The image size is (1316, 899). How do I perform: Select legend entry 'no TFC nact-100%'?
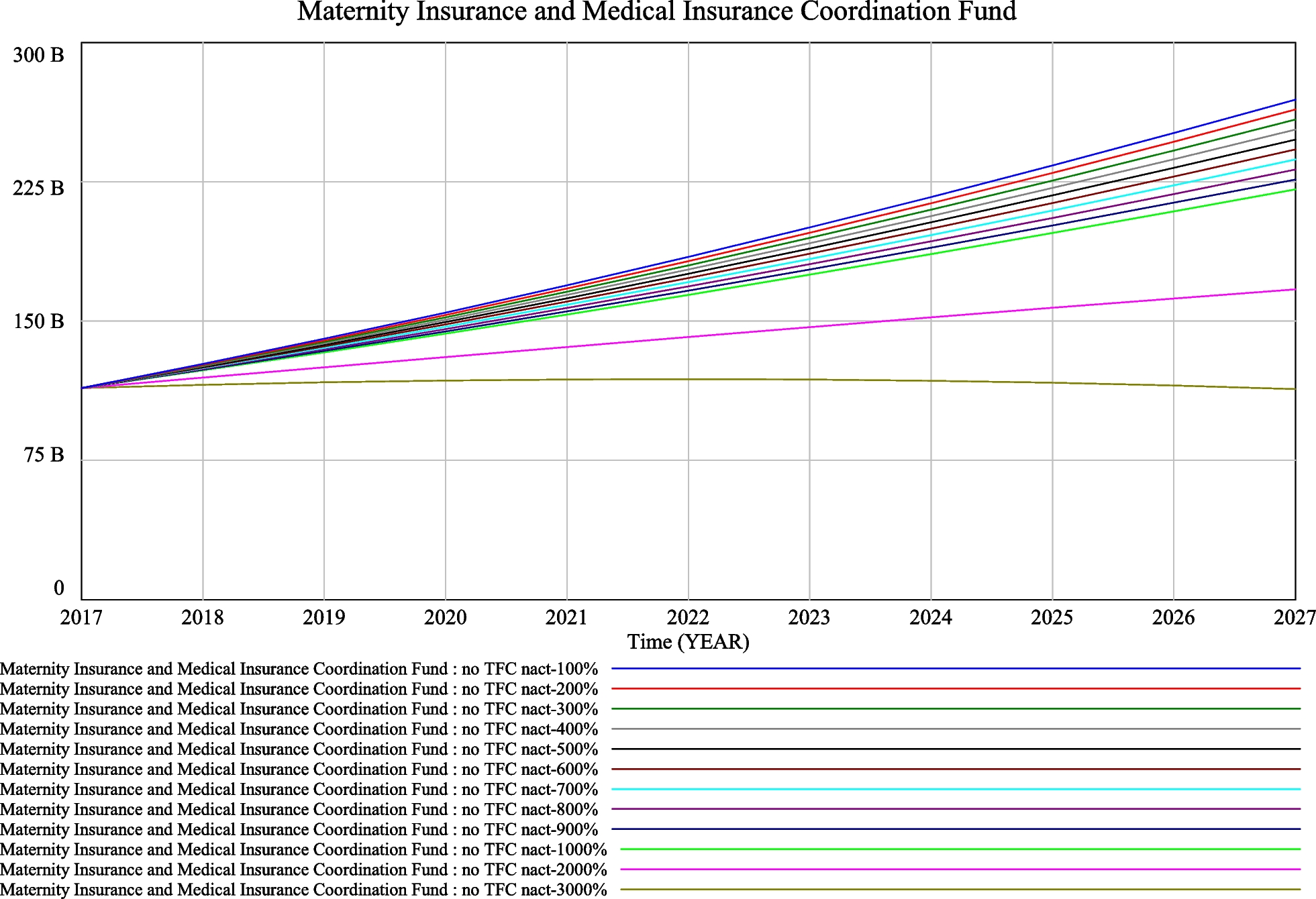[x=299, y=669]
